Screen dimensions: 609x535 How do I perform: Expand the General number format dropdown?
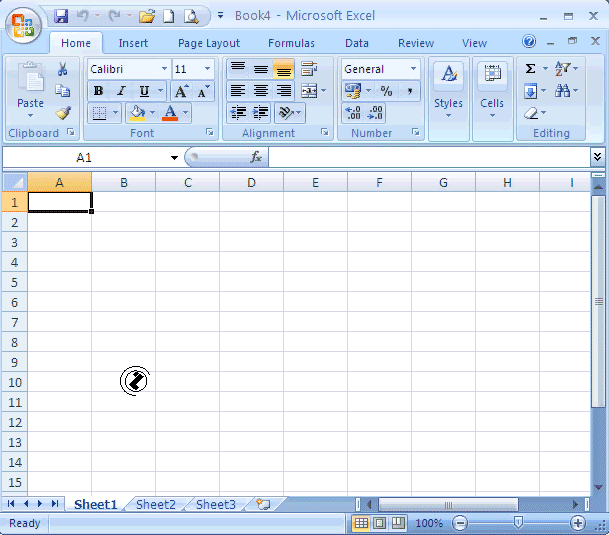tap(413, 69)
